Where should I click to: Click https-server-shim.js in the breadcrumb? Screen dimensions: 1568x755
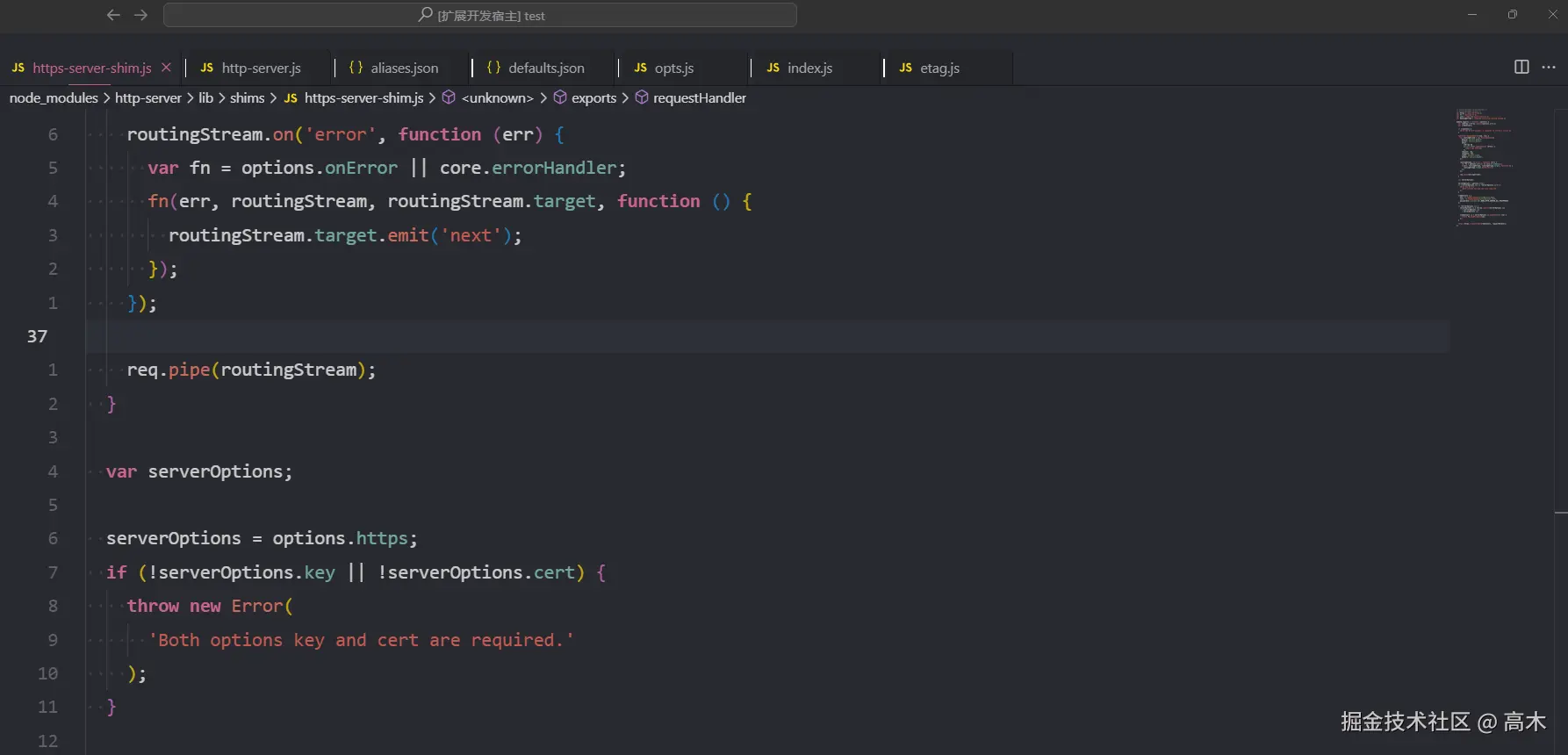point(363,97)
